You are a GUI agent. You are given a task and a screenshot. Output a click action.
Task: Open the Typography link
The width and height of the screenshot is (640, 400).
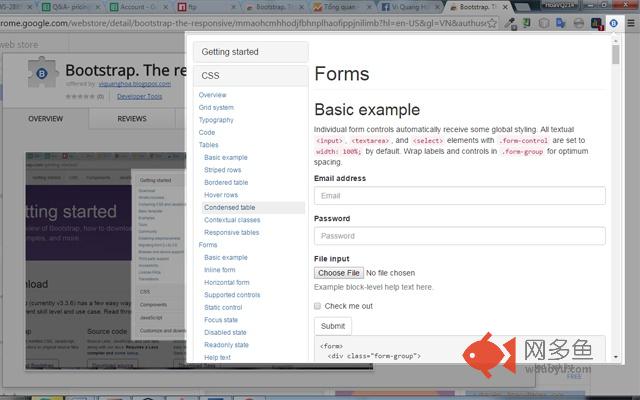[216, 120]
